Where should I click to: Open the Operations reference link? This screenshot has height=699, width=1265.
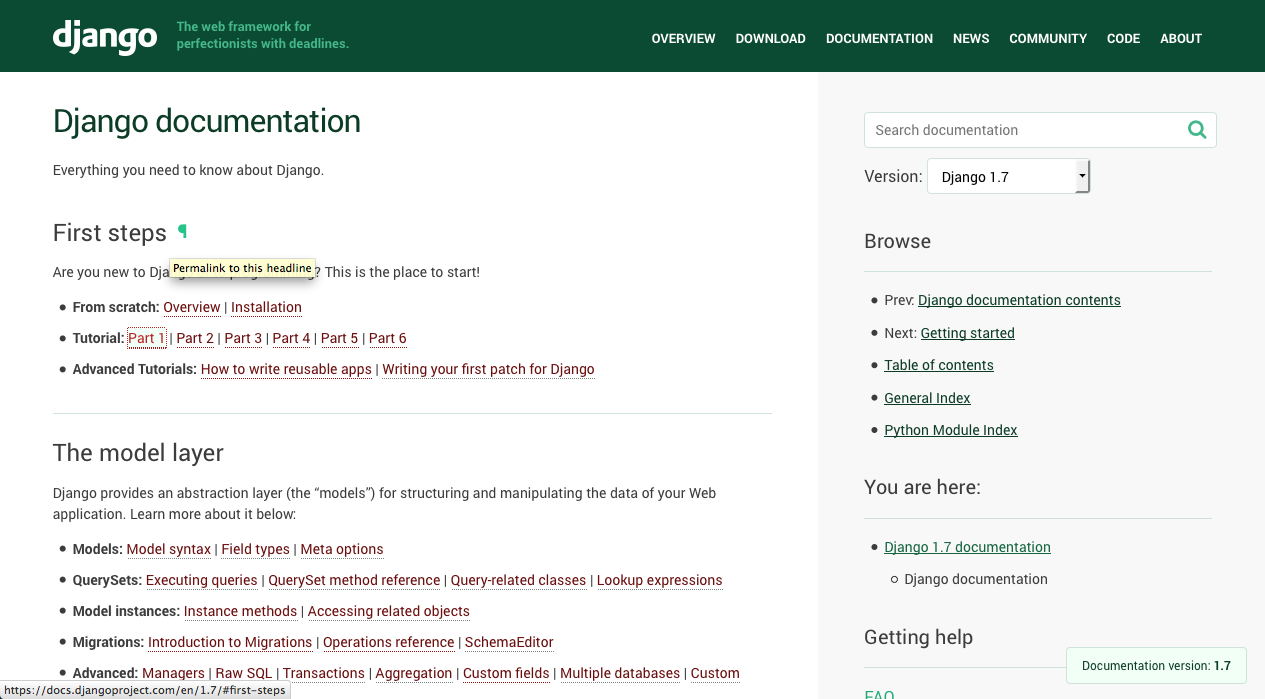tap(389, 642)
